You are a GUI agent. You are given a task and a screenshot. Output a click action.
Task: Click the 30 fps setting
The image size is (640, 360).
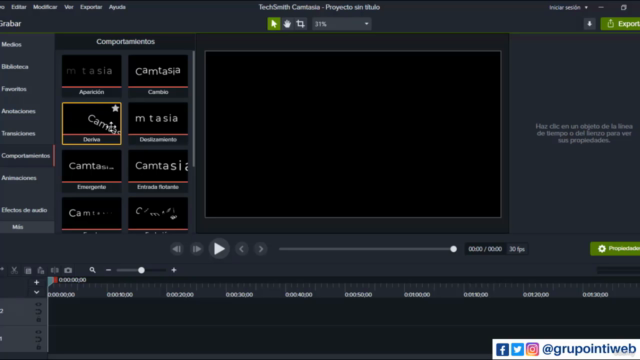coord(517,249)
